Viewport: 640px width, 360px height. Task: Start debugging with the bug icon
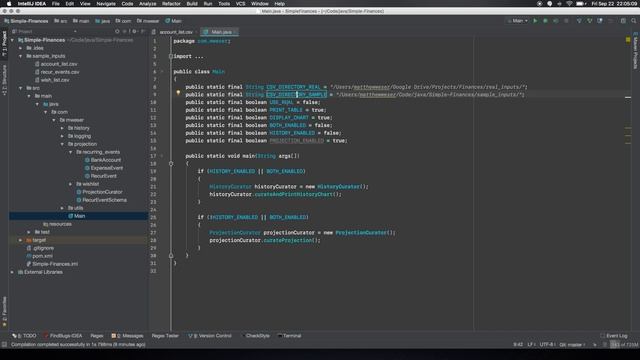click(x=545, y=20)
